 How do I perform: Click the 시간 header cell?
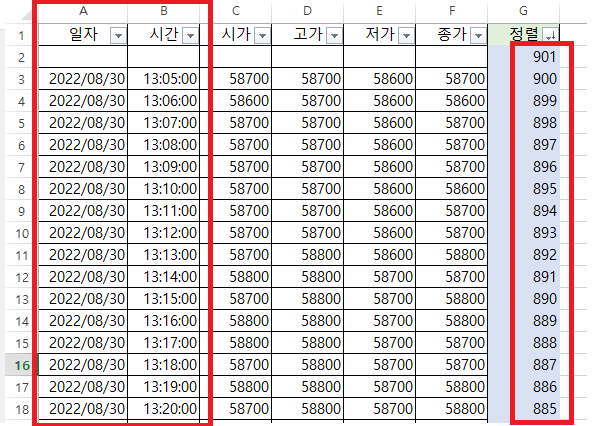pyautogui.click(x=163, y=35)
